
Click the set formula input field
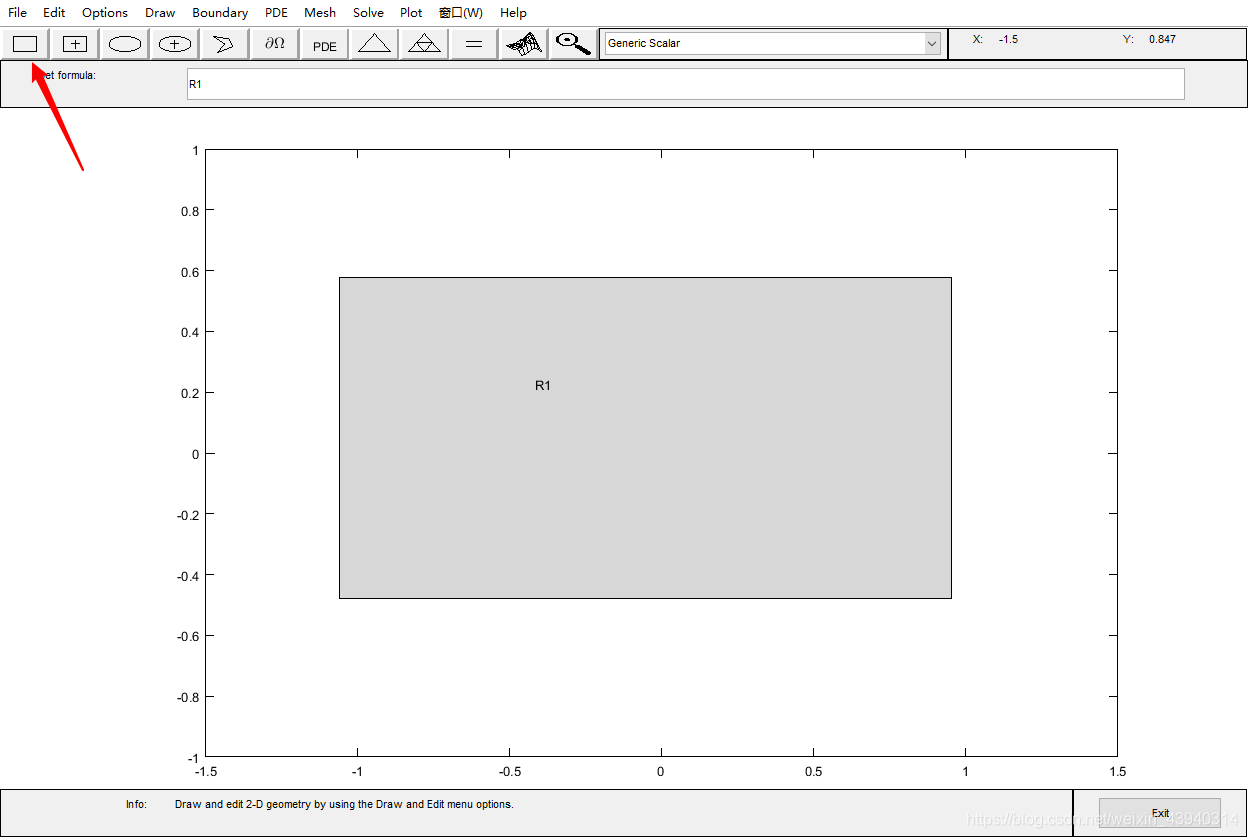(x=685, y=84)
